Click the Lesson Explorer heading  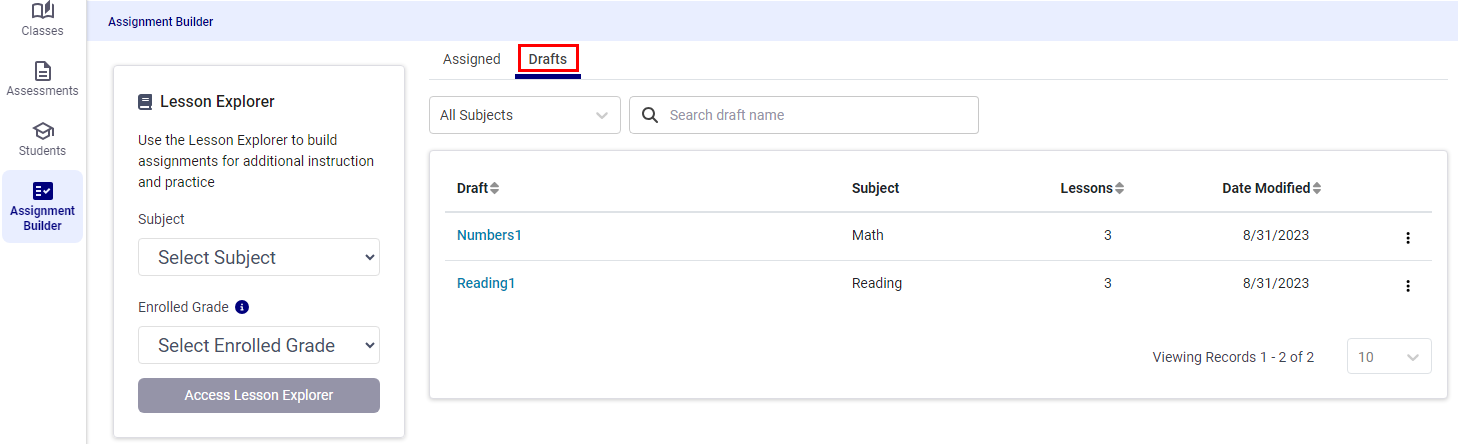(x=217, y=102)
